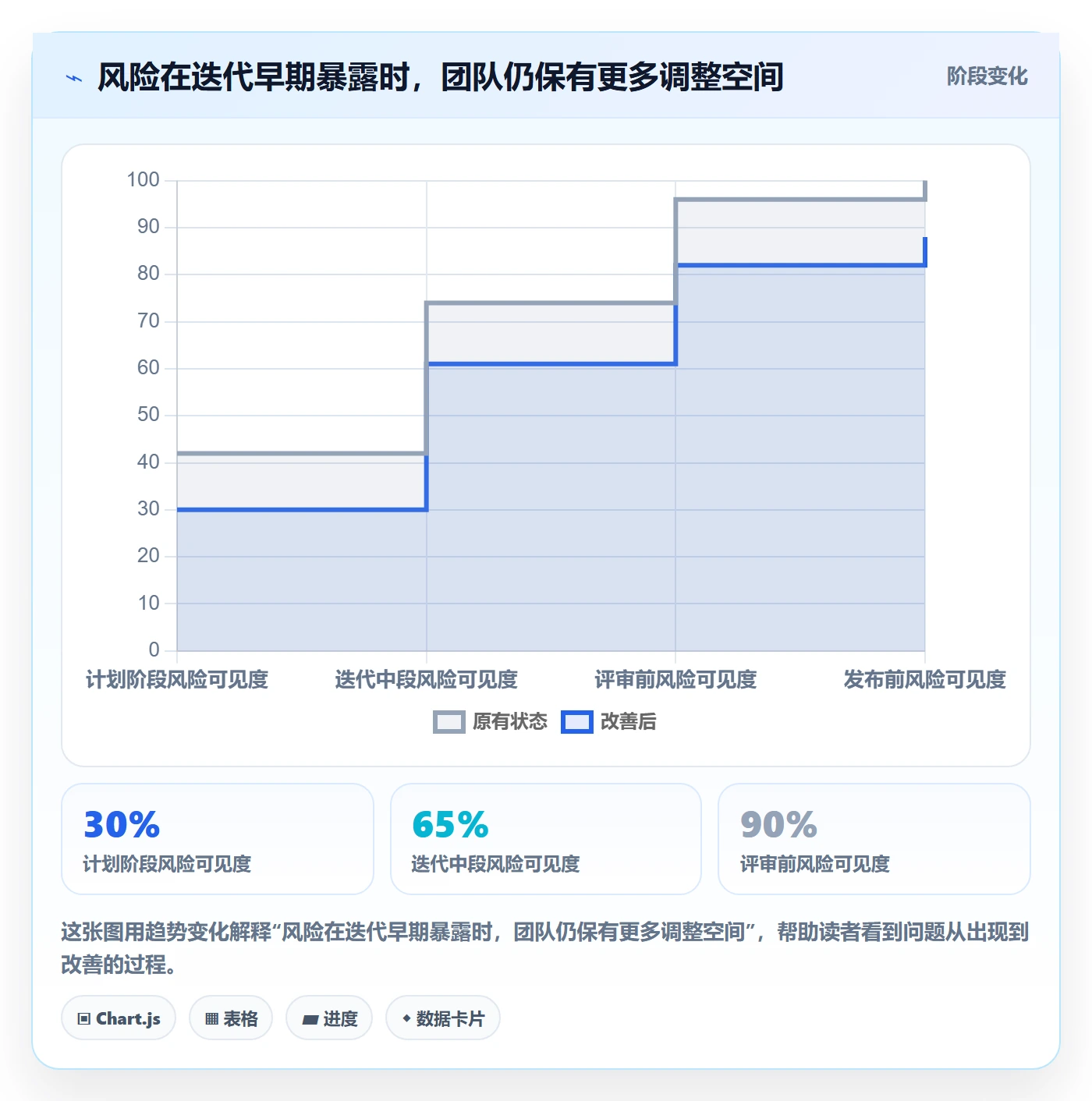Click the 100 y-axis tick label
This screenshot has height=1101, width=1092.
point(143,180)
